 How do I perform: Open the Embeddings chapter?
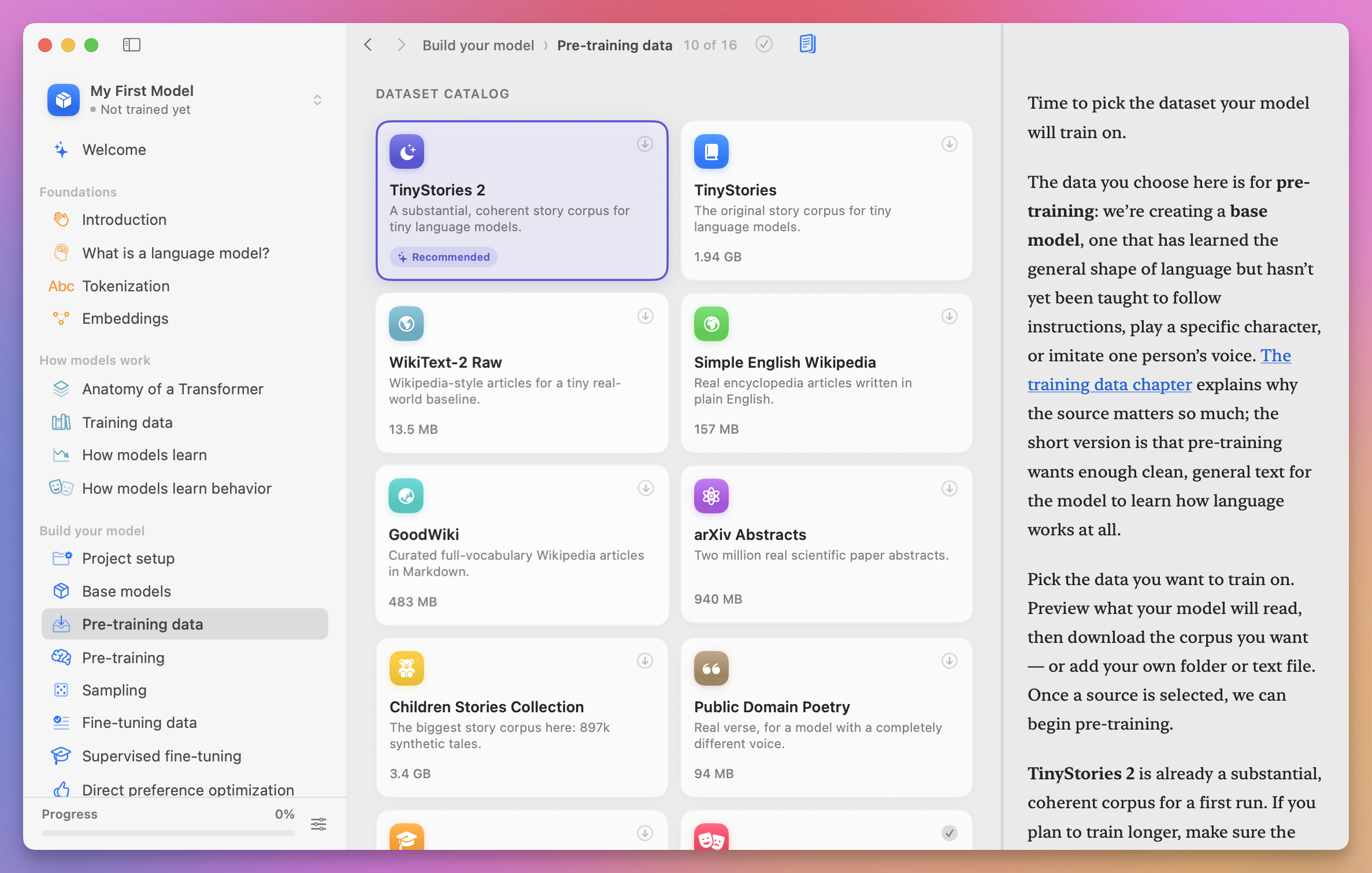(x=185, y=319)
